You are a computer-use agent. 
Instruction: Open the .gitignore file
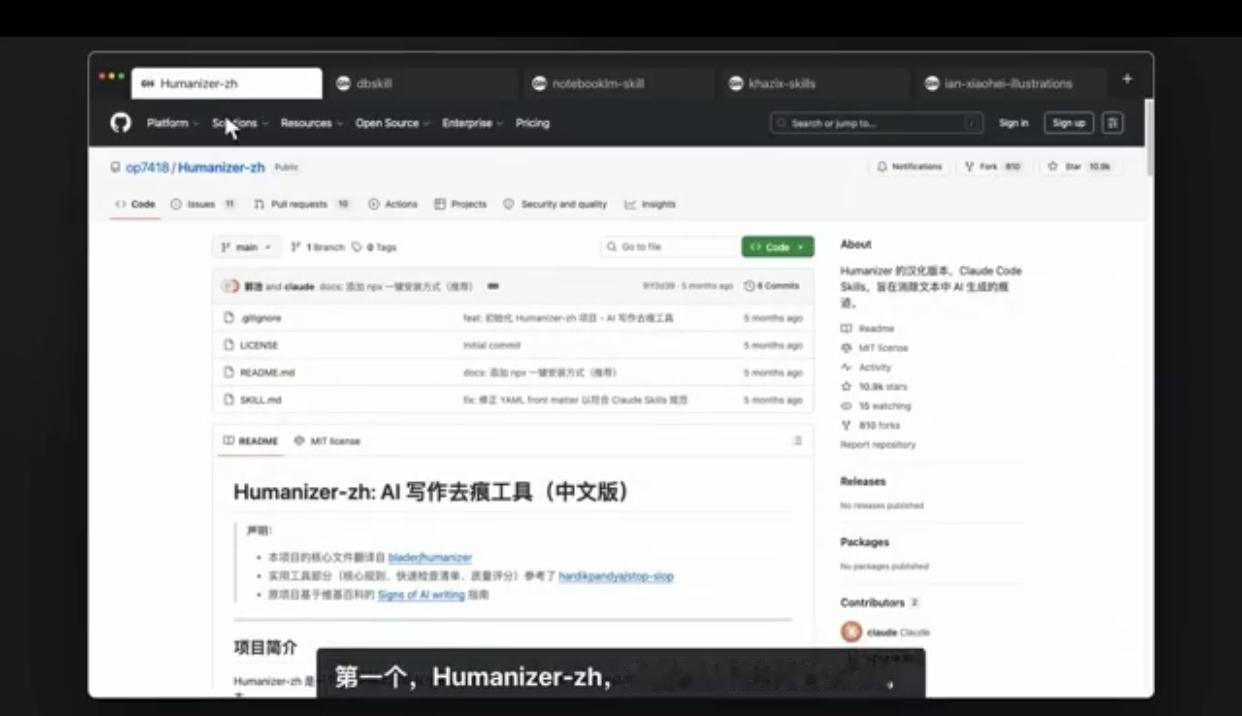[260, 318]
